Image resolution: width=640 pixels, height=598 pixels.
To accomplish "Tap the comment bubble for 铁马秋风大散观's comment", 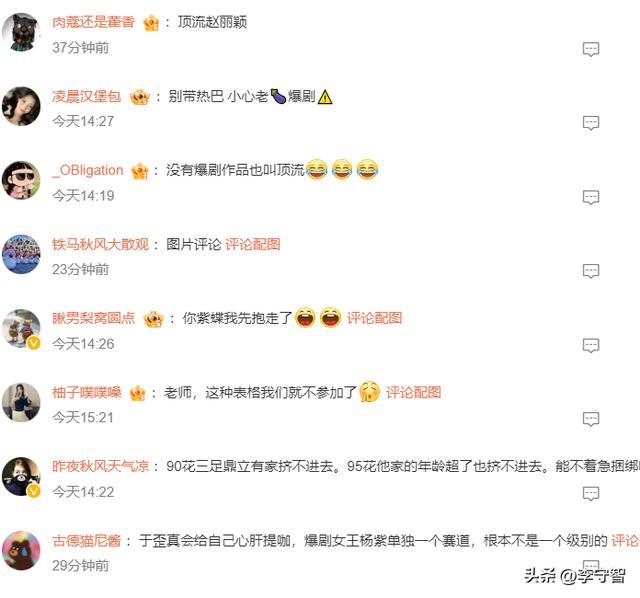I will 591,271.
